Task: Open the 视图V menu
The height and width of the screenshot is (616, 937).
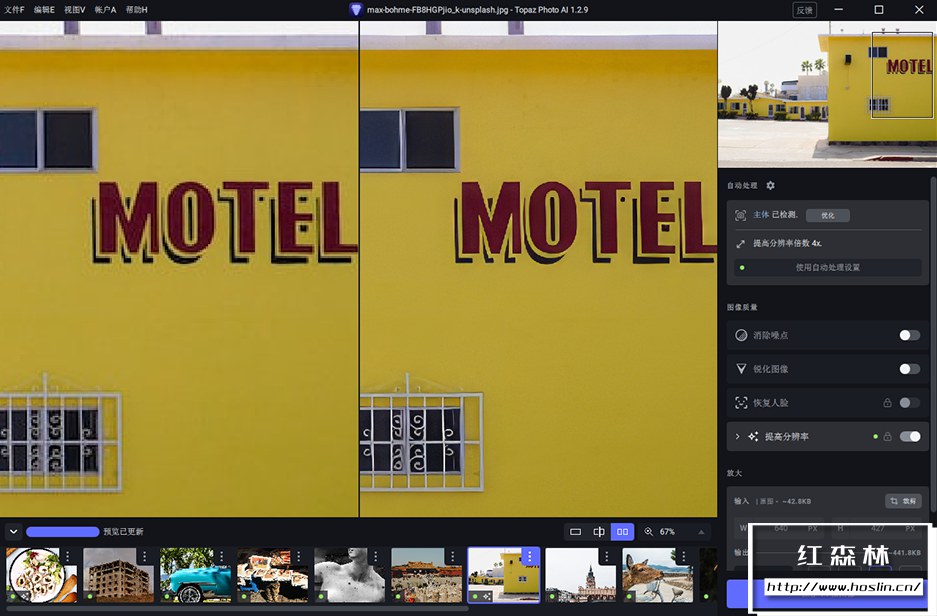Action: pyautogui.click(x=75, y=10)
